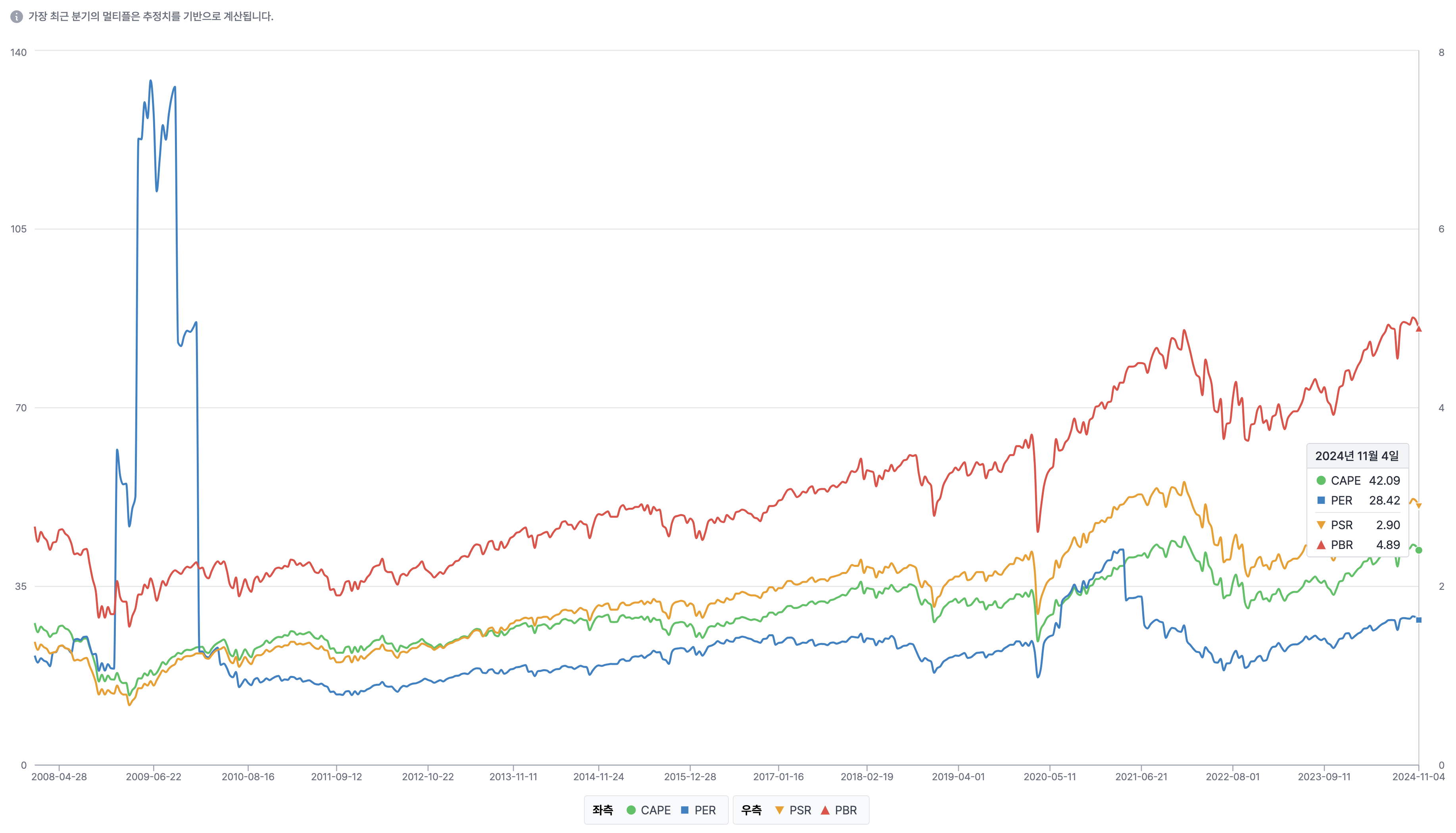
Task: Click the tooltip header 2024년 11월 4일
Action: (1356, 456)
